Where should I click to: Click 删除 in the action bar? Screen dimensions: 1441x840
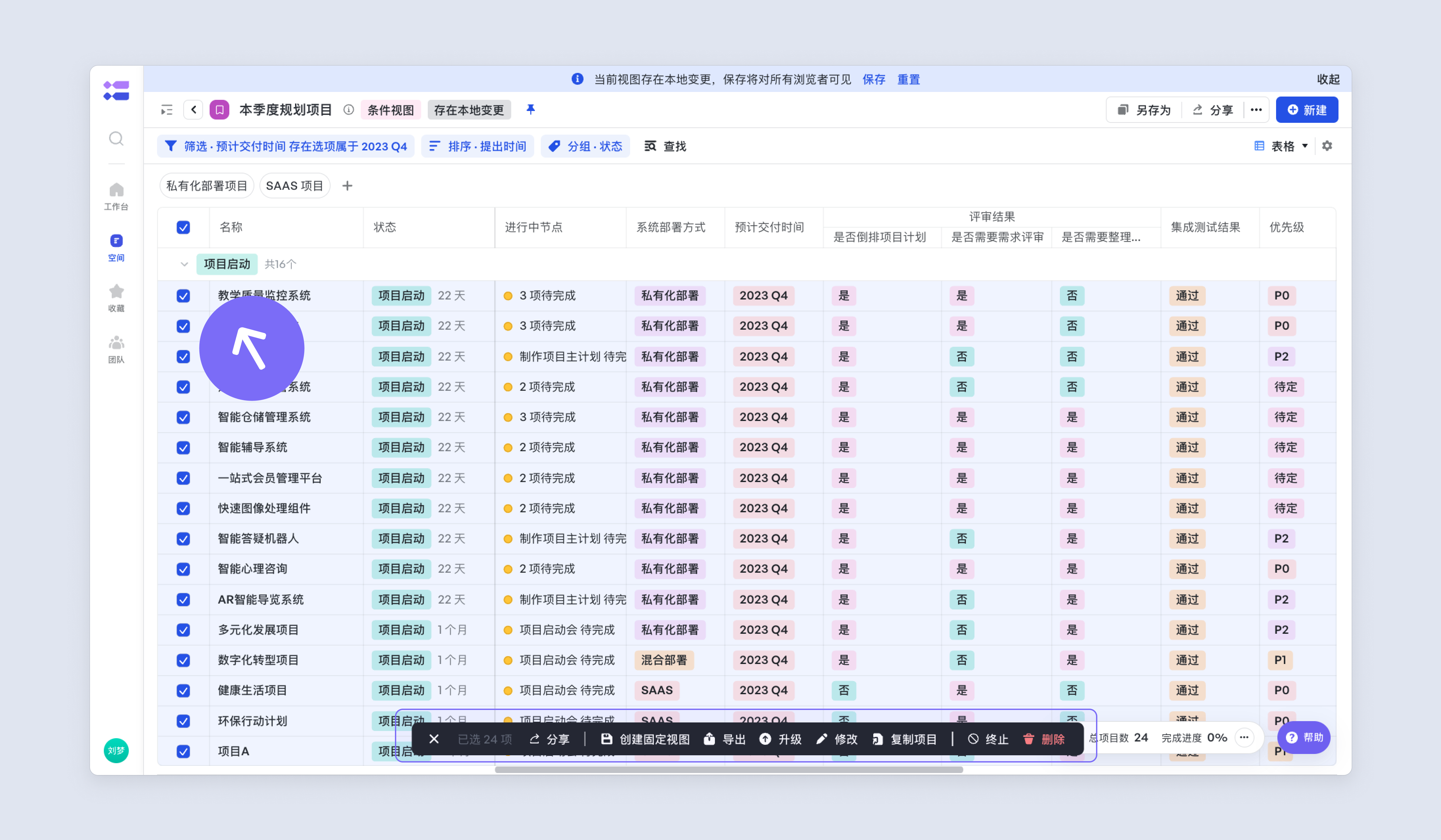(1044, 739)
